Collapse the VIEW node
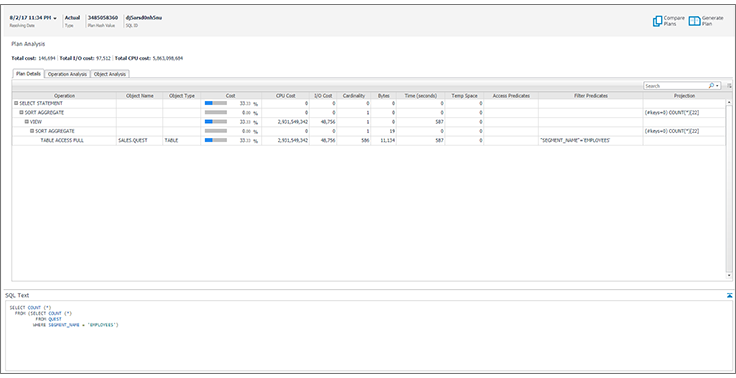736x378 pixels. pyautogui.click(x=27, y=122)
